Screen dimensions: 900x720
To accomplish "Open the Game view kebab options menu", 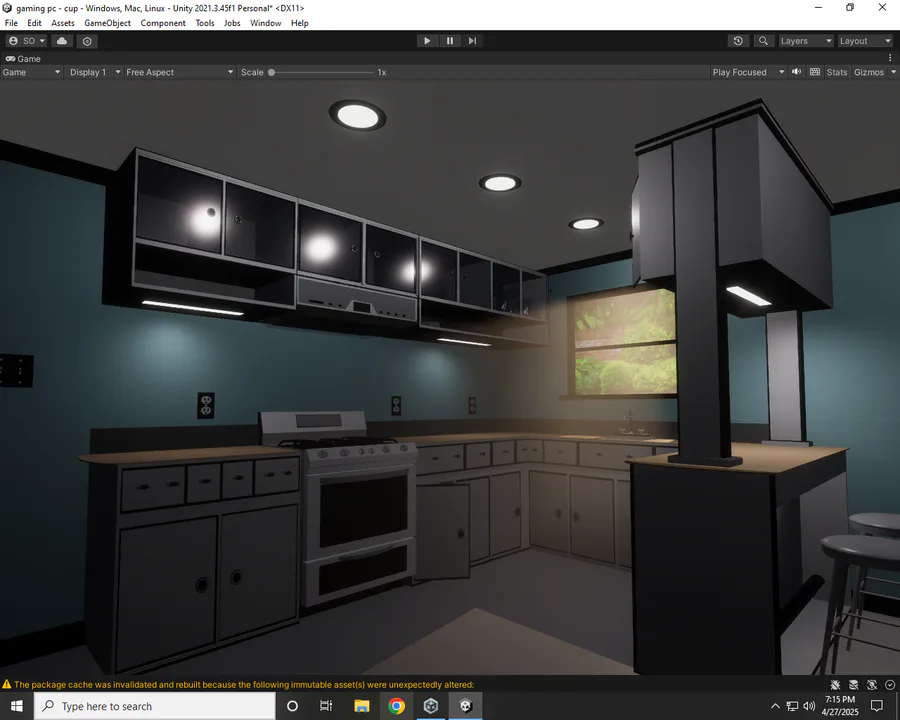I will click(x=890, y=58).
